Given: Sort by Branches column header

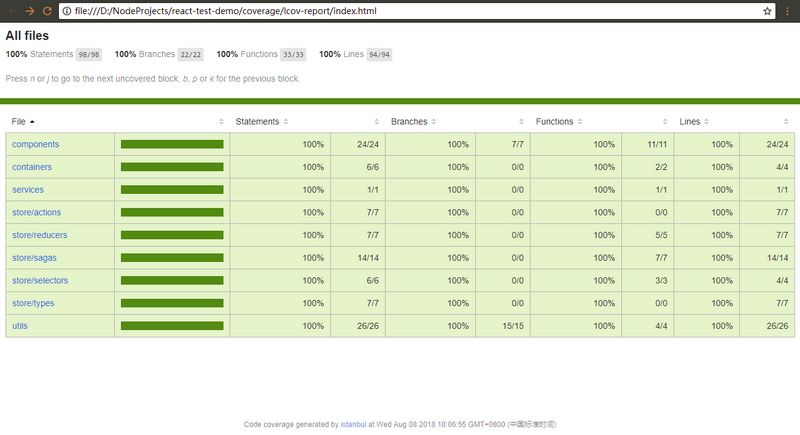Looking at the screenshot, I should pyautogui.click(x=413, y=121).
